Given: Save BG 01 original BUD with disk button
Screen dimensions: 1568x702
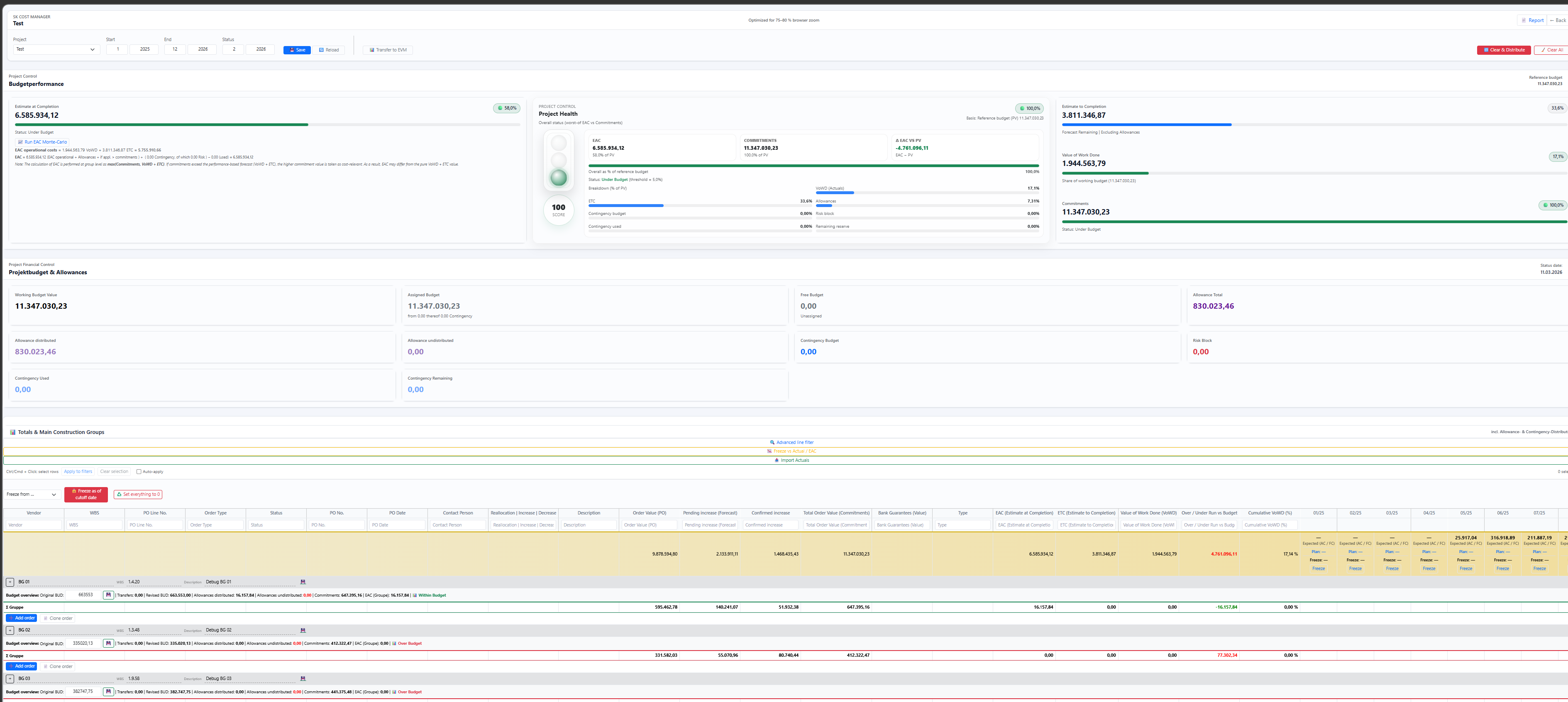Looking at the screenshot, I should [x=108, y=595].
